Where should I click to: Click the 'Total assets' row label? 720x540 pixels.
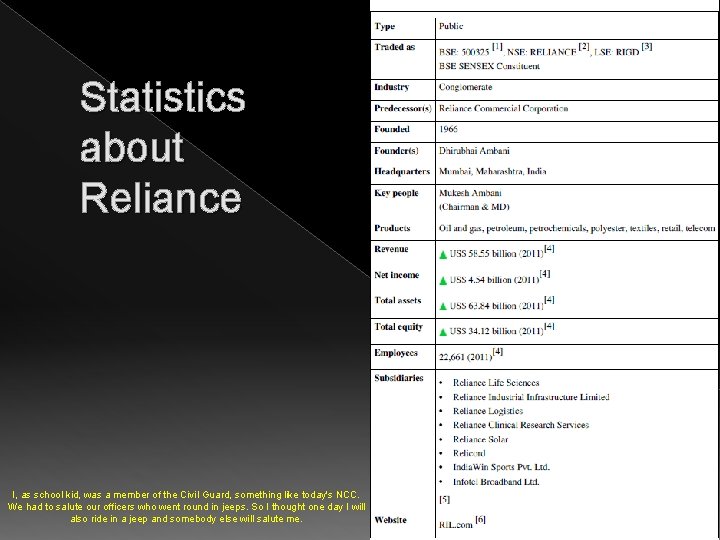tap(397, 300)
